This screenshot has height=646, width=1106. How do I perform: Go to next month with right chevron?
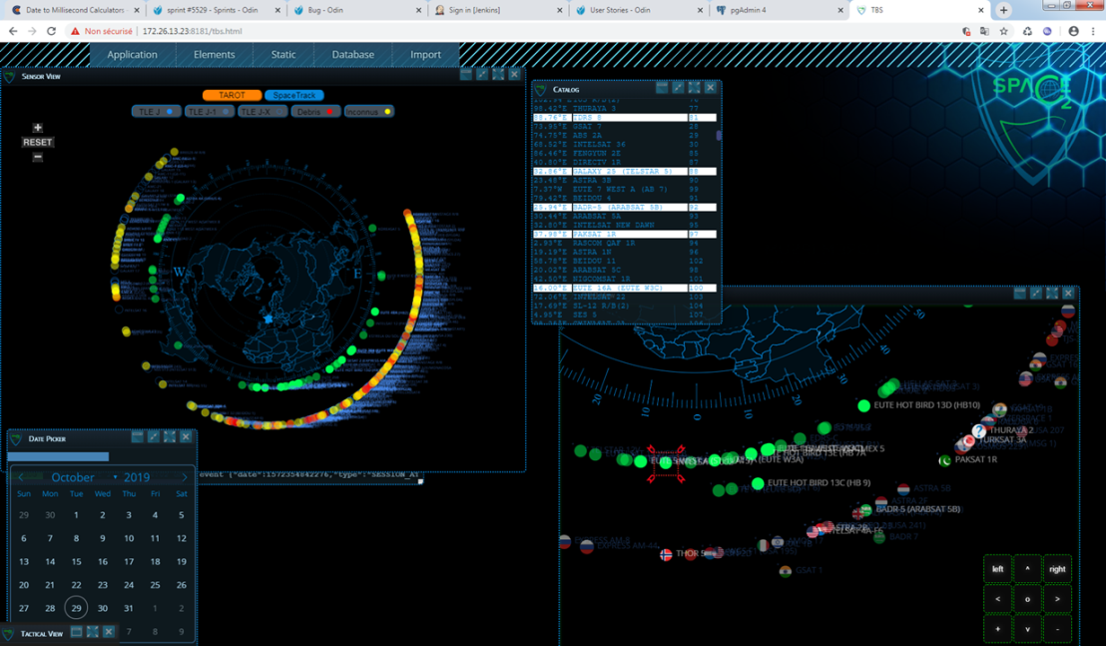(184, 477)
